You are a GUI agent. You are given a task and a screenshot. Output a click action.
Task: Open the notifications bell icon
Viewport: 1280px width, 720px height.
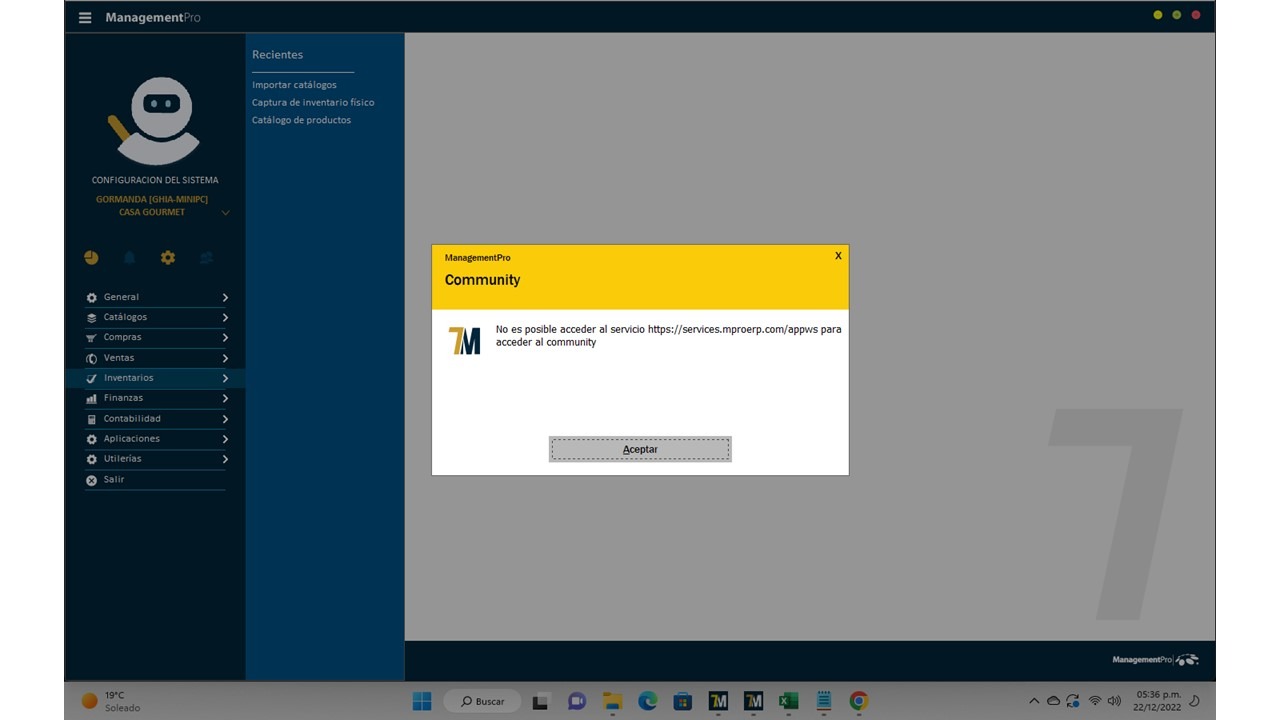coord(129,257)
